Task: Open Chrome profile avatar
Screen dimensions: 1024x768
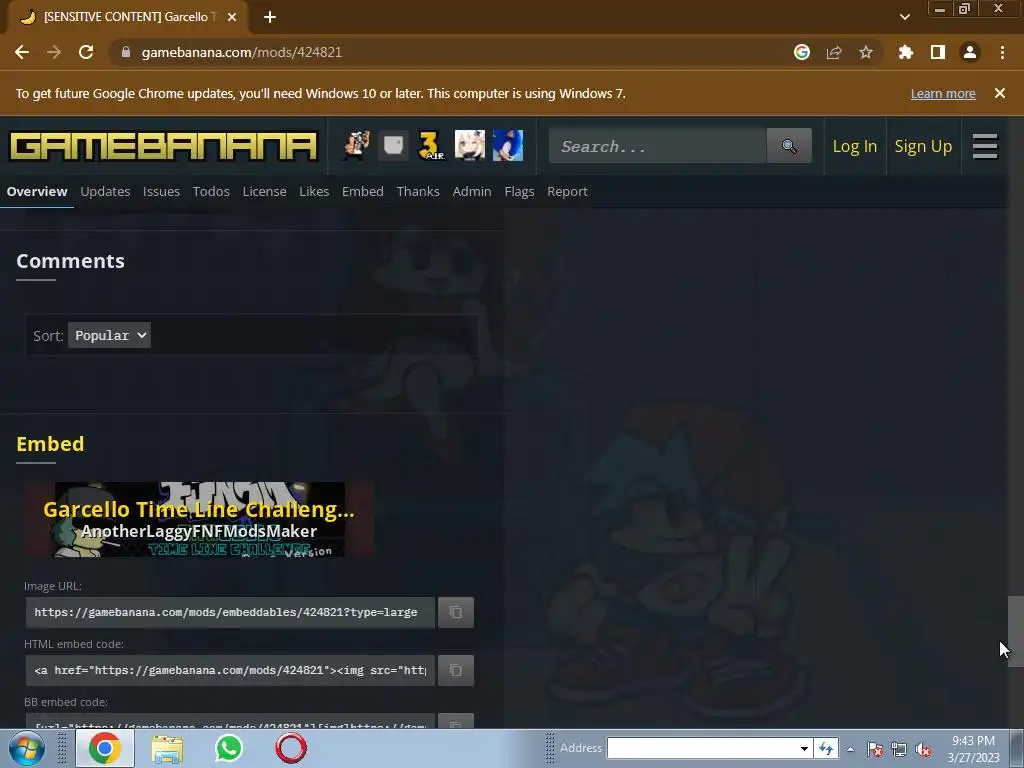Action: click(x=970, y=52)
